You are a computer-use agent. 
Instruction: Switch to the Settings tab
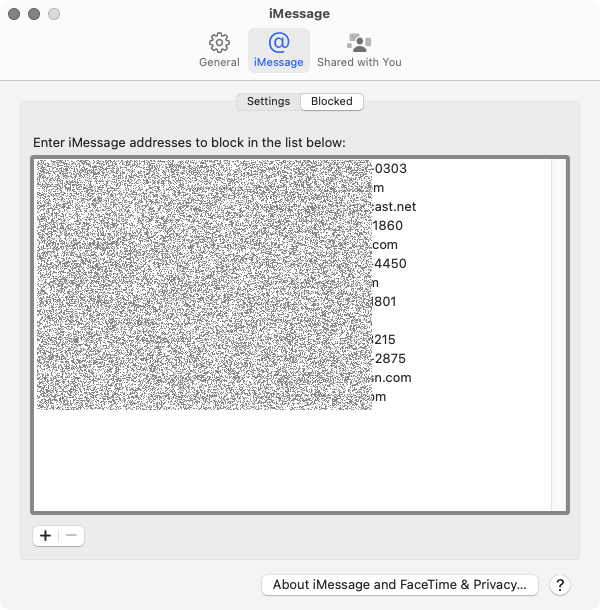pyautogui.click(x=268, y=102)
